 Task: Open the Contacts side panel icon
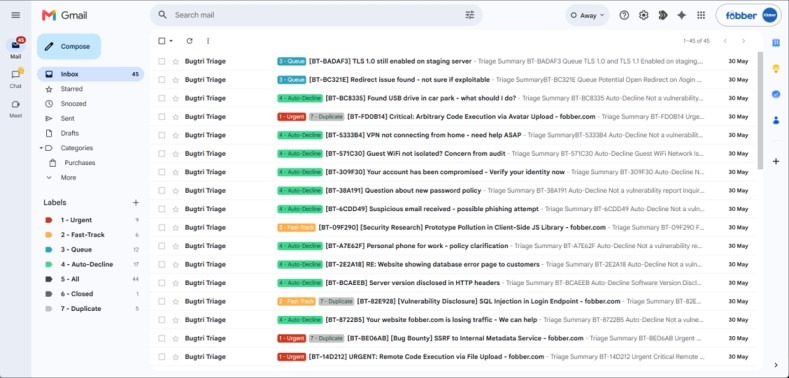[775, 120]
